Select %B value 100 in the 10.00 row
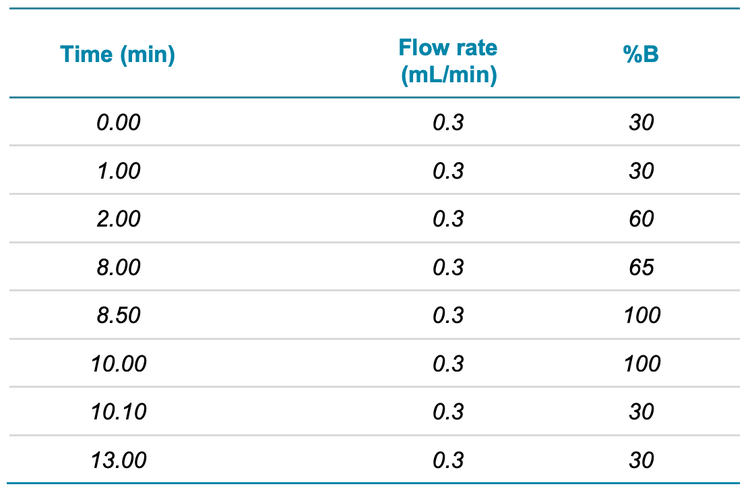Image resolution: width=750 pixels, height=495 pixels. pyautogui.click(x=641, y=364)
